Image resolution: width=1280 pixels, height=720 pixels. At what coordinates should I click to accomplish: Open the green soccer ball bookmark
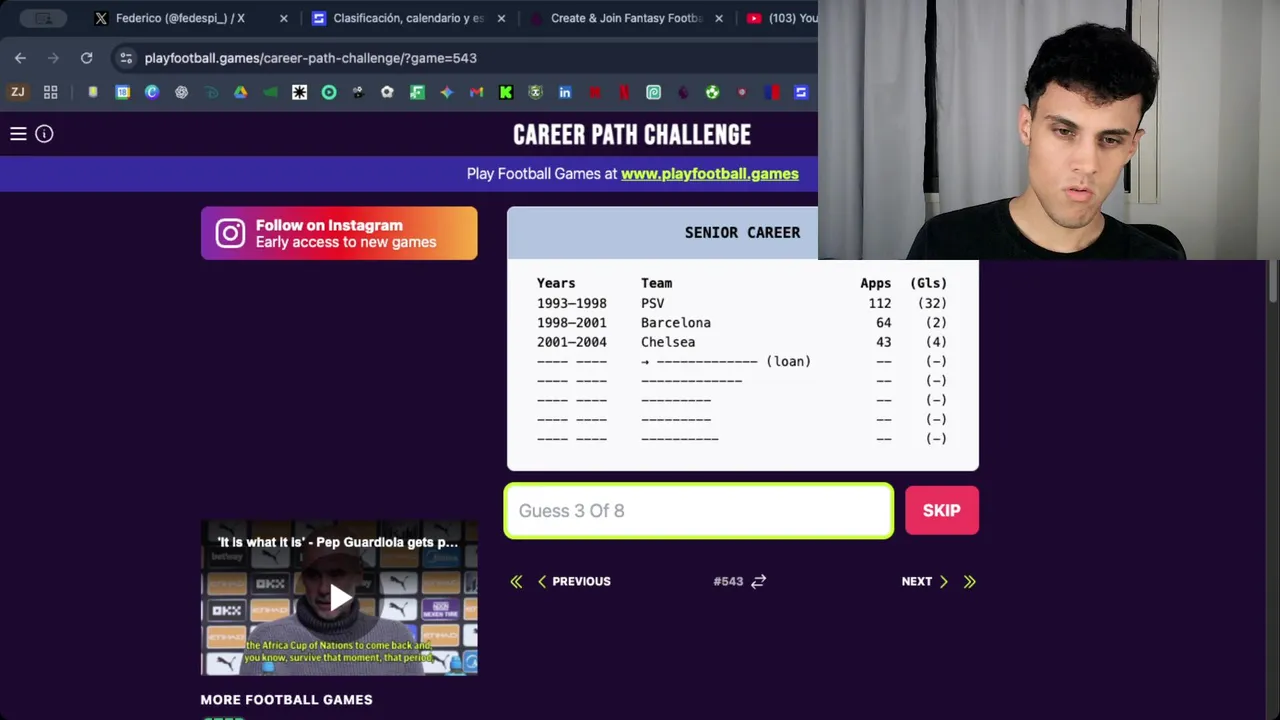click(712, 92)
